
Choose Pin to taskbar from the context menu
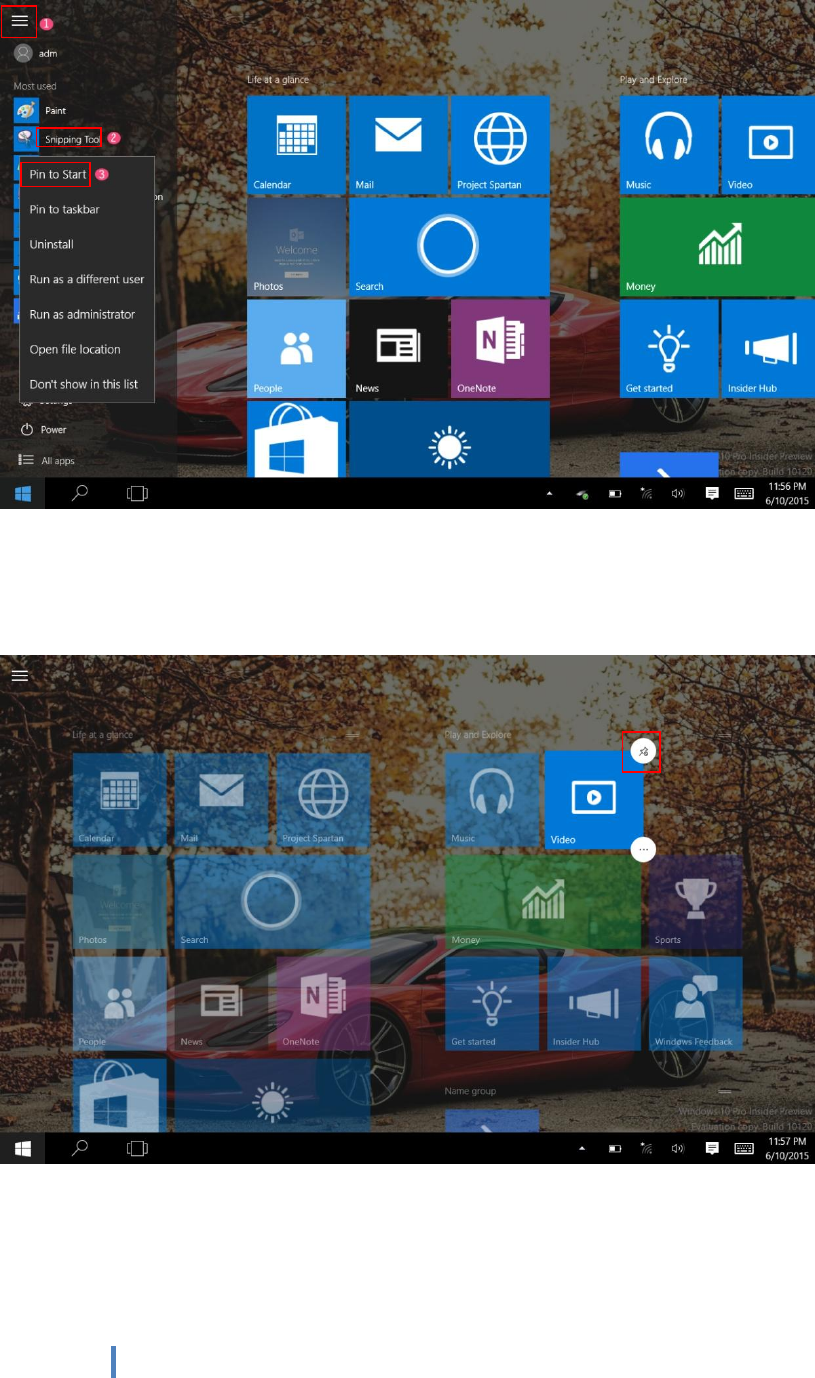click(x=64, y=209)
